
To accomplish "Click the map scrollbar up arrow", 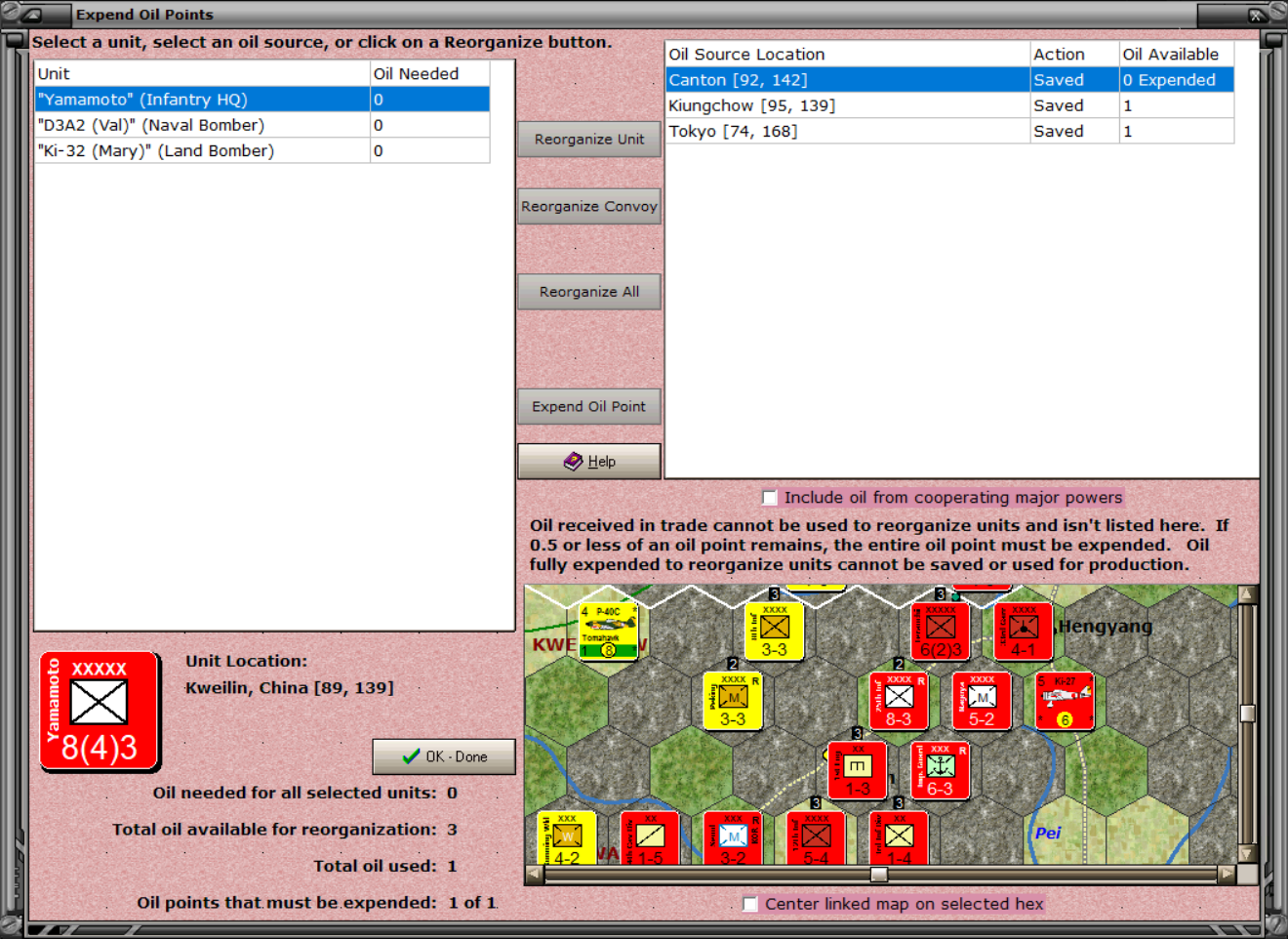I will [1247, 593].
